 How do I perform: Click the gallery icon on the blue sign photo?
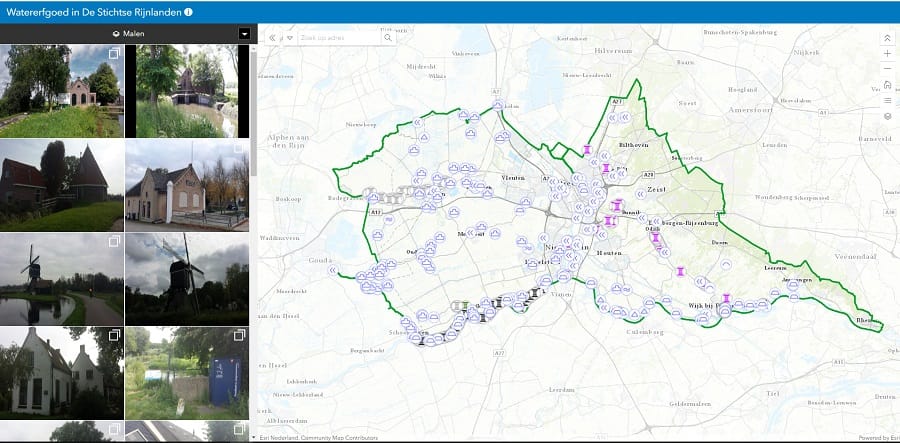[x=239, y=335]
